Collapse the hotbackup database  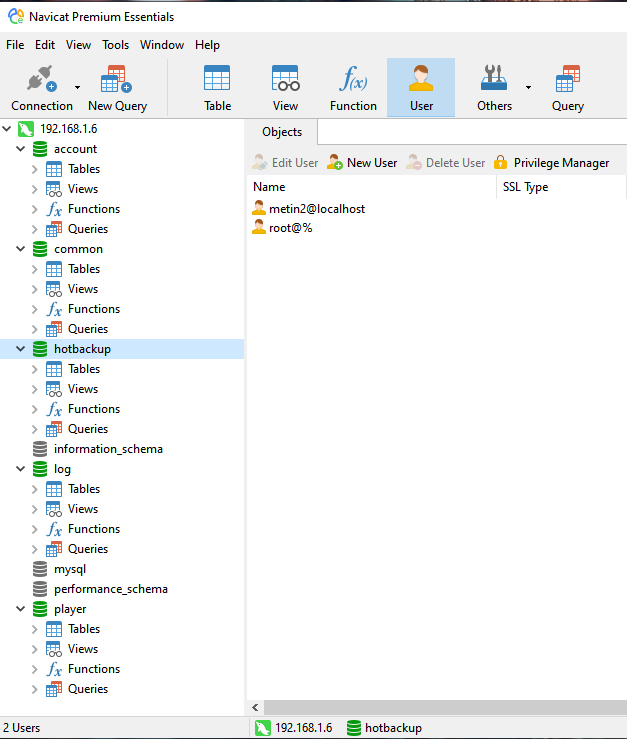20,349
